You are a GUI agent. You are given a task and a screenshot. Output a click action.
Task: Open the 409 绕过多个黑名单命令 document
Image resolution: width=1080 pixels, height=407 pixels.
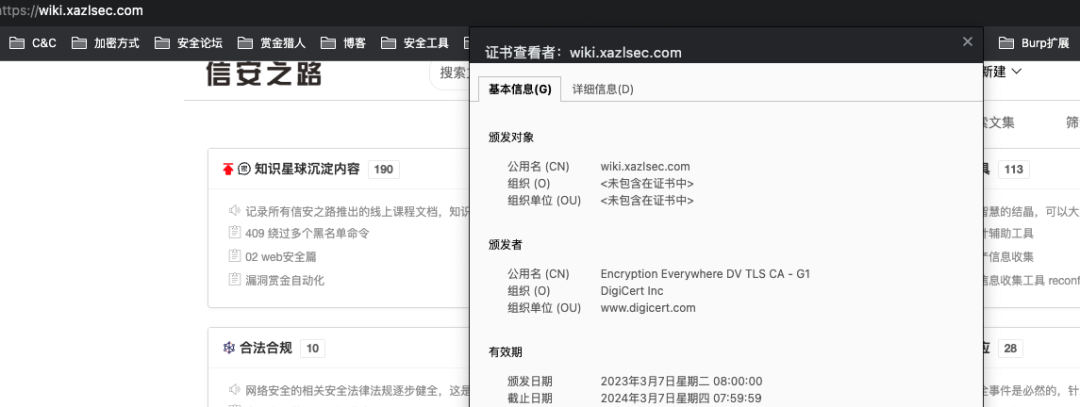pos(307,233)
